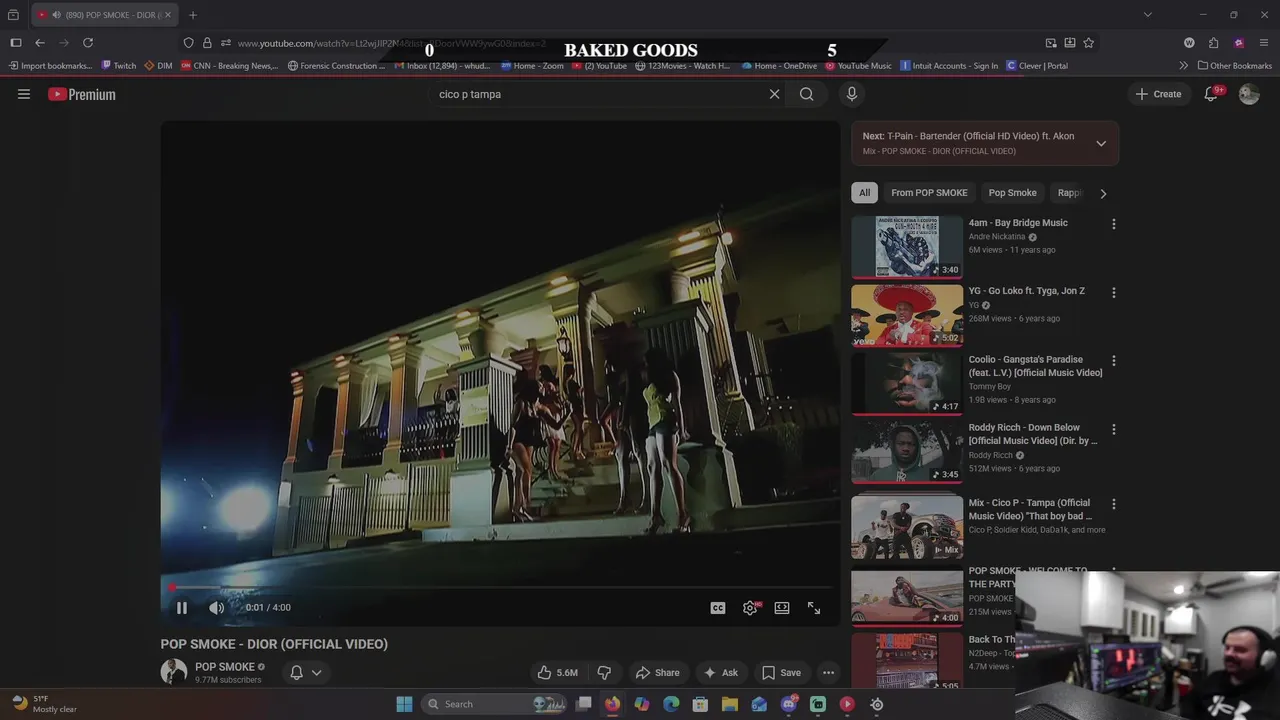The image size is (1280, 720).
Task: Open new browser tab plus button
Action: (x=193, y=15)
